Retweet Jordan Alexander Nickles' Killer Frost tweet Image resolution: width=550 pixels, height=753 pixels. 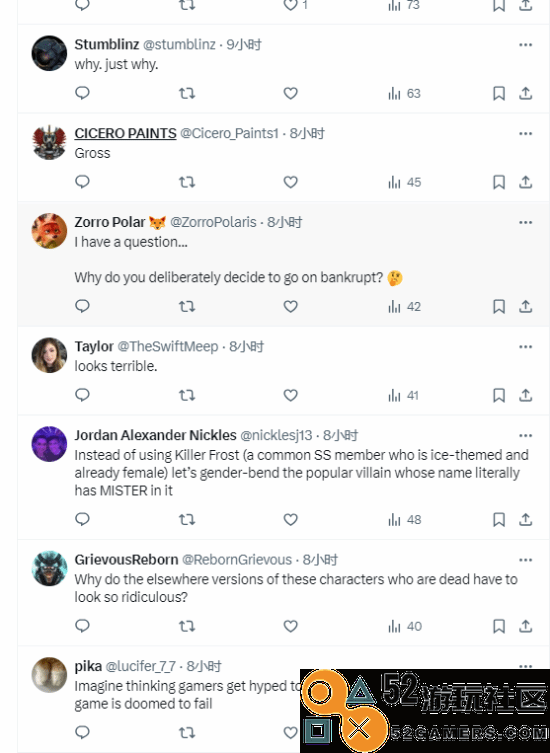pos(187,519)
